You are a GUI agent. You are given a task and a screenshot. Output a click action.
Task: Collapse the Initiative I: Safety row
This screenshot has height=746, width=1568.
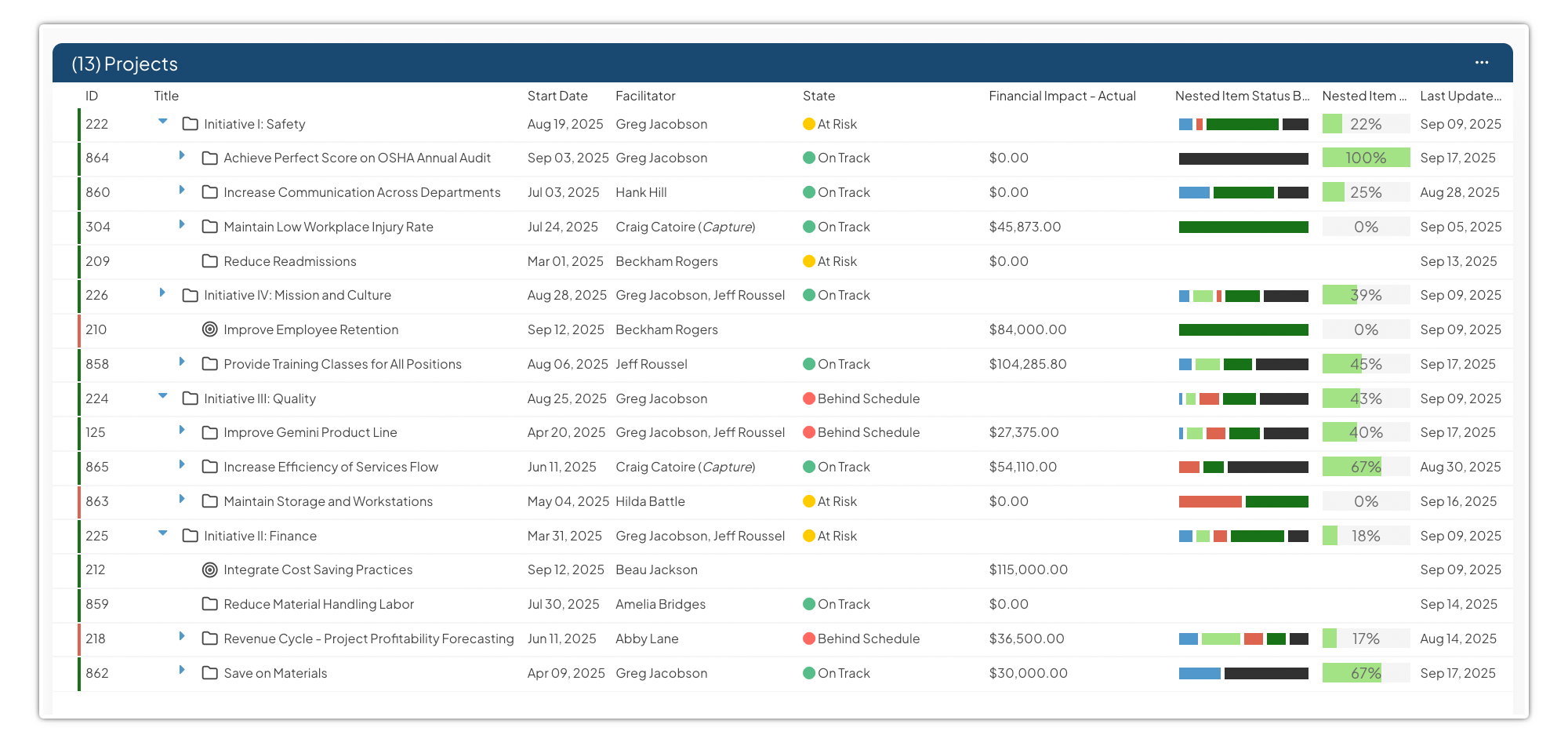pos(163,122)
